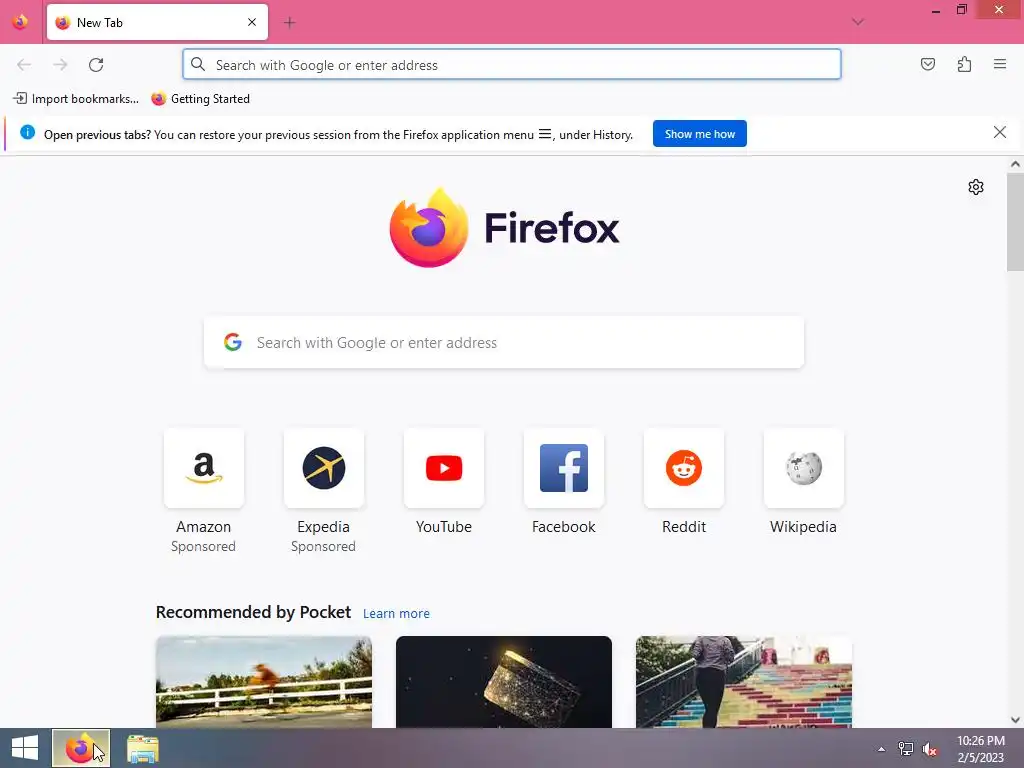The width and height of the screenshot is (1024, 768).
Task: Dismiss the previous tabs notification
Action: [x=999, y=133]
